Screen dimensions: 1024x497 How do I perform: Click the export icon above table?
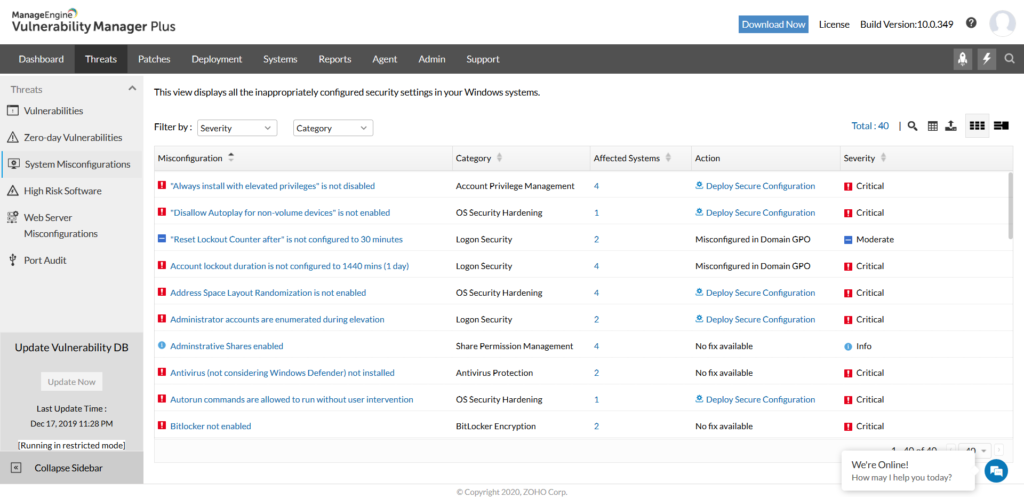click(x=950, y=126)
